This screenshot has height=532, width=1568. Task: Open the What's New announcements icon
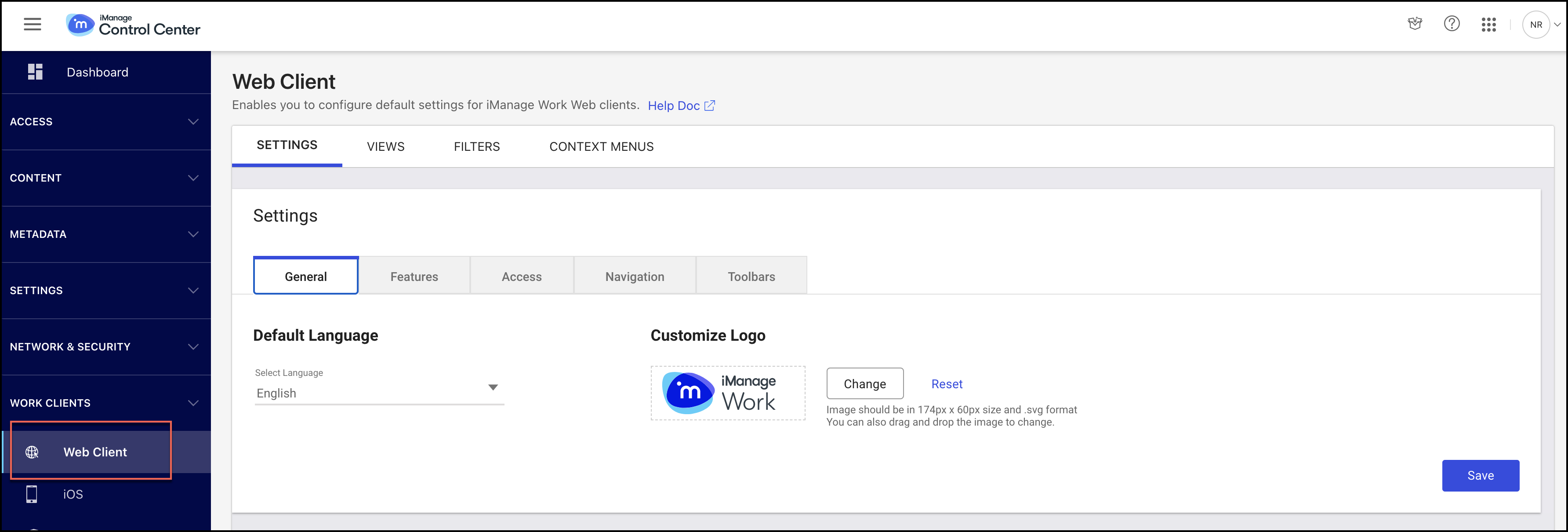[x=1415, y=24]
